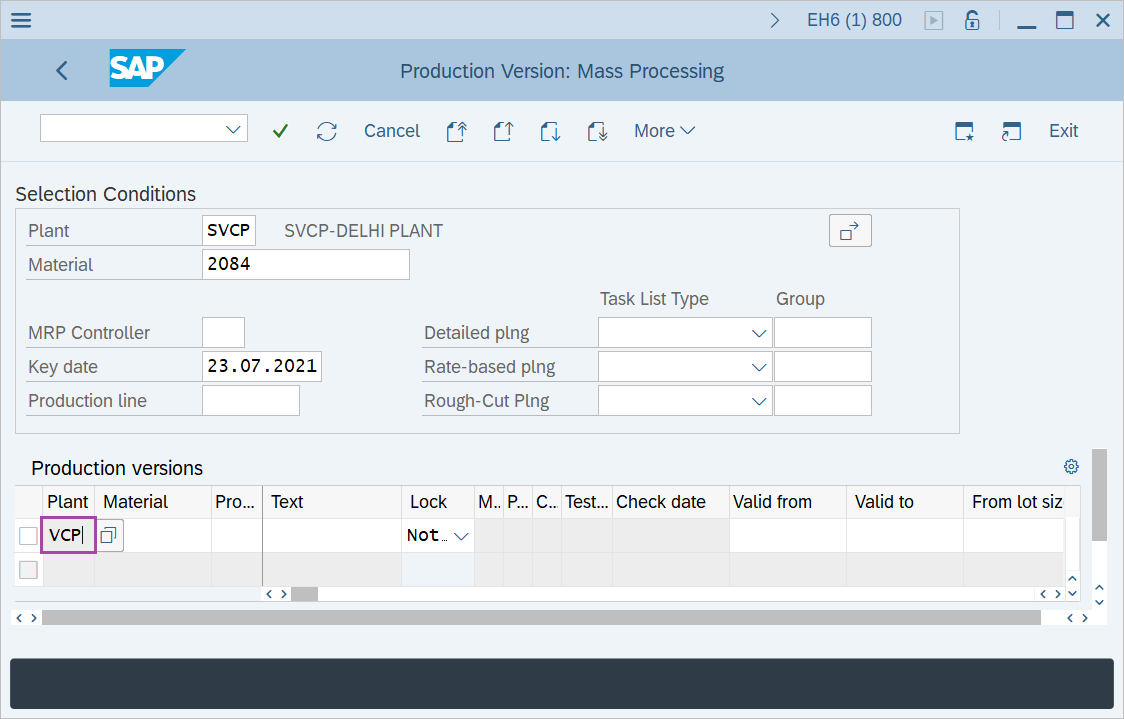
Task: Open the sidebar hamburger menu
Action: [20, 19]
